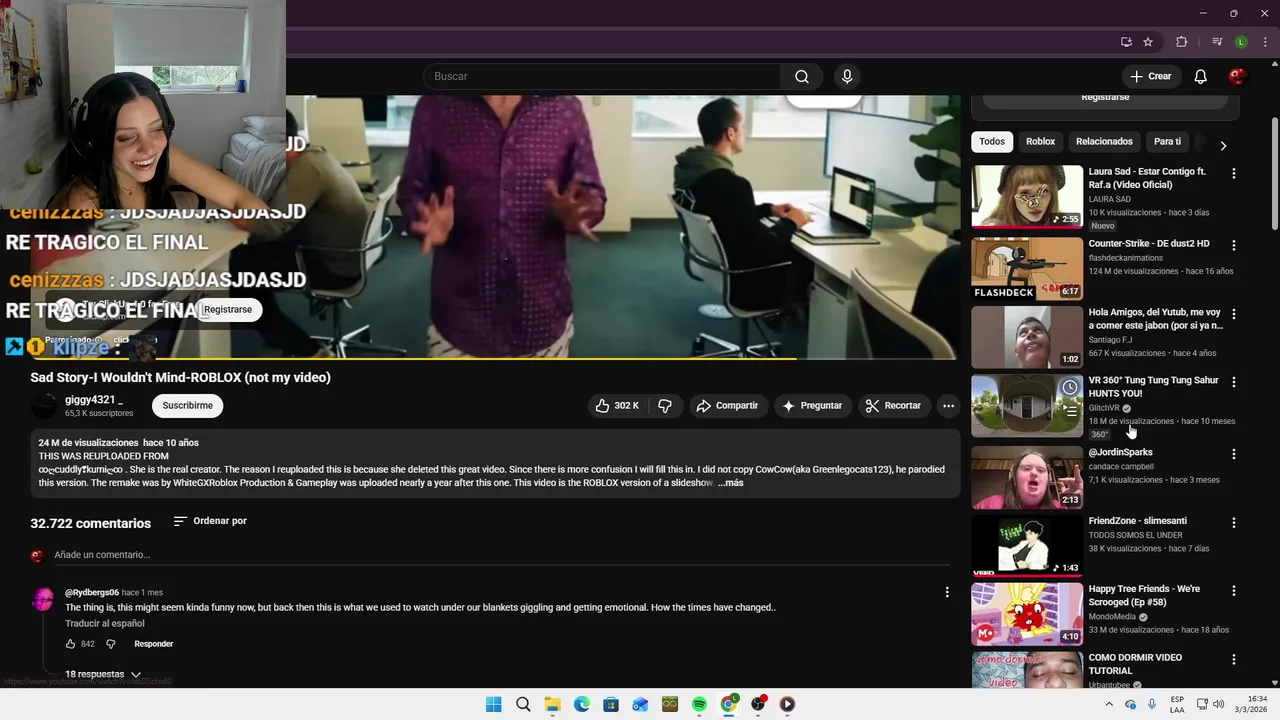
Task: Open YouTube notifications bell
Action: pyautogui.click(x=1201, y=77)
